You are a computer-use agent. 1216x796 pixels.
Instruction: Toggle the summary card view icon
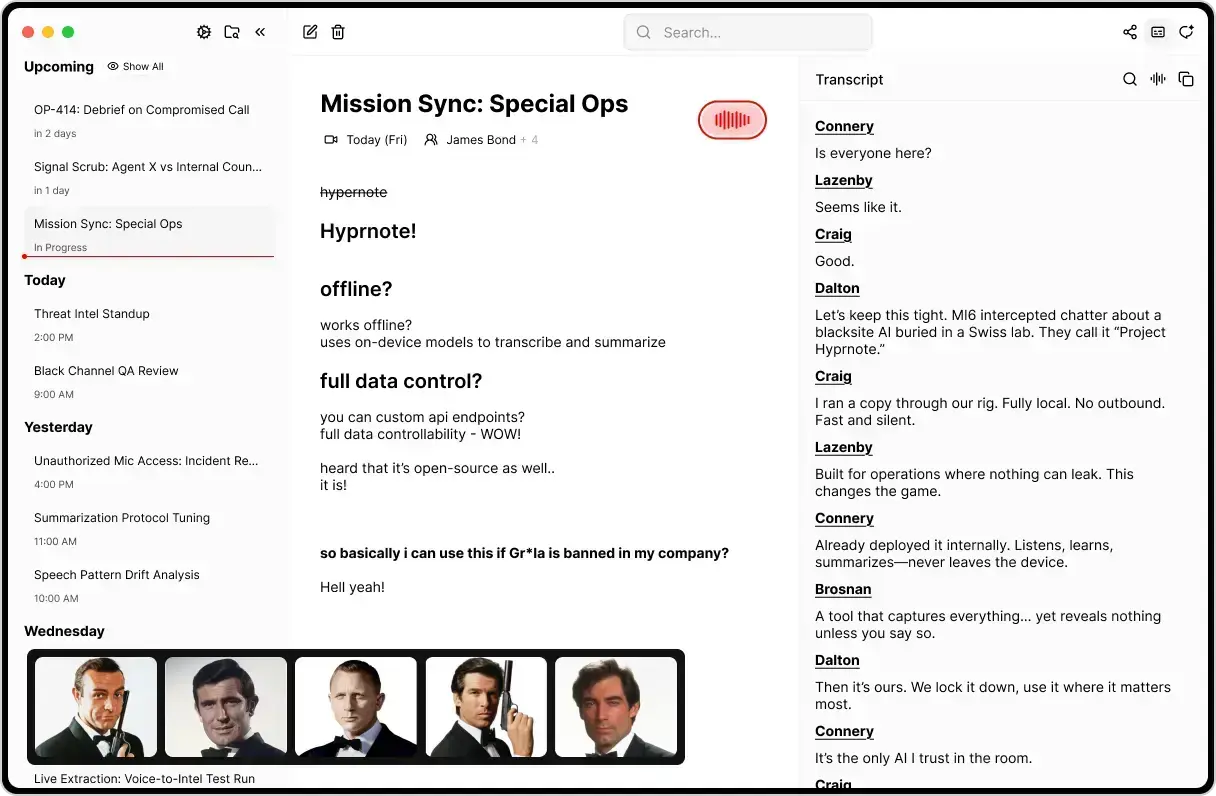click(x=1158, y=31)
